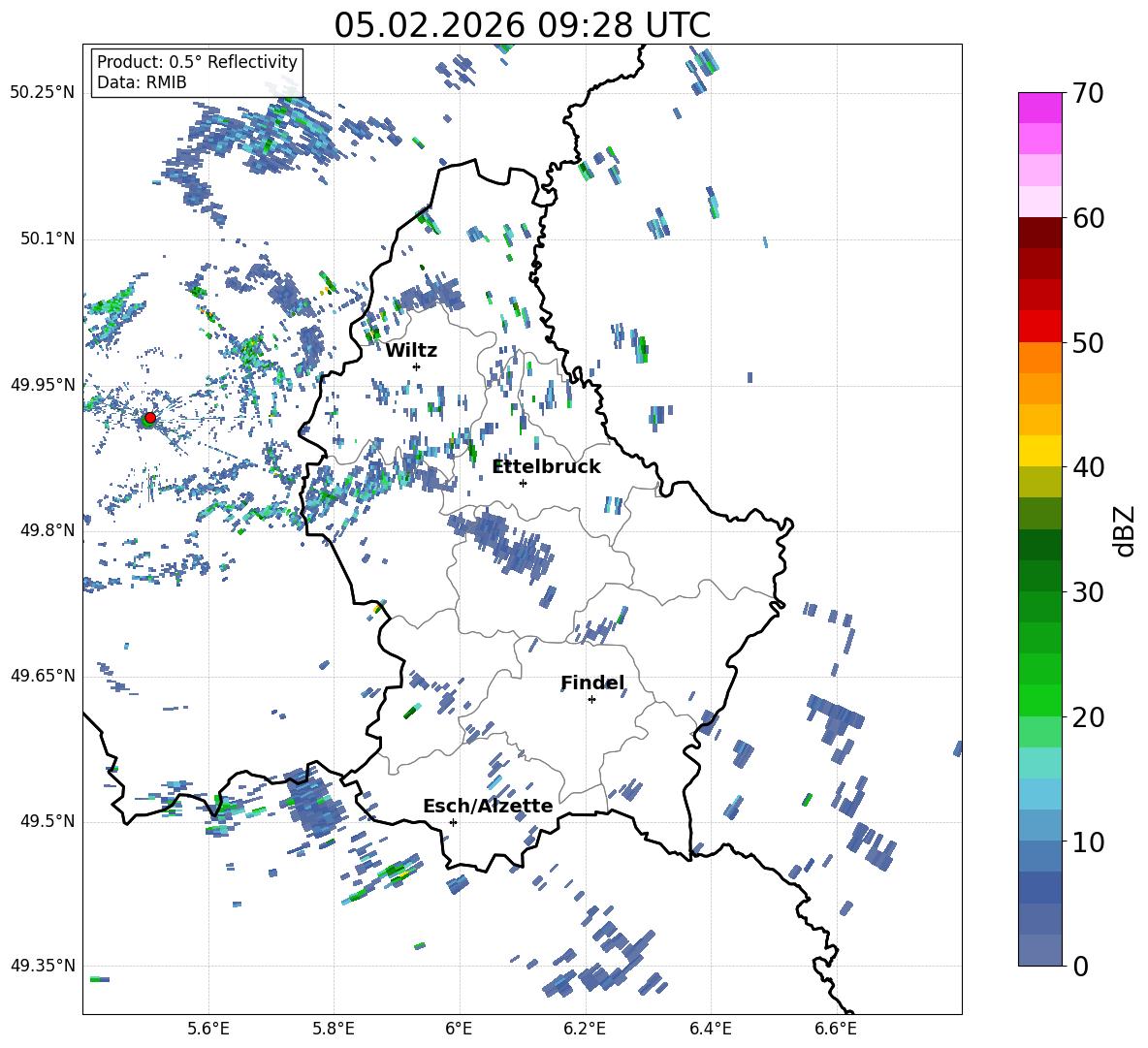This screenshot has width=1148, height=1048.
Task: Pick the dark maroon swatch just below 60
Action: tap(1040, 233)
